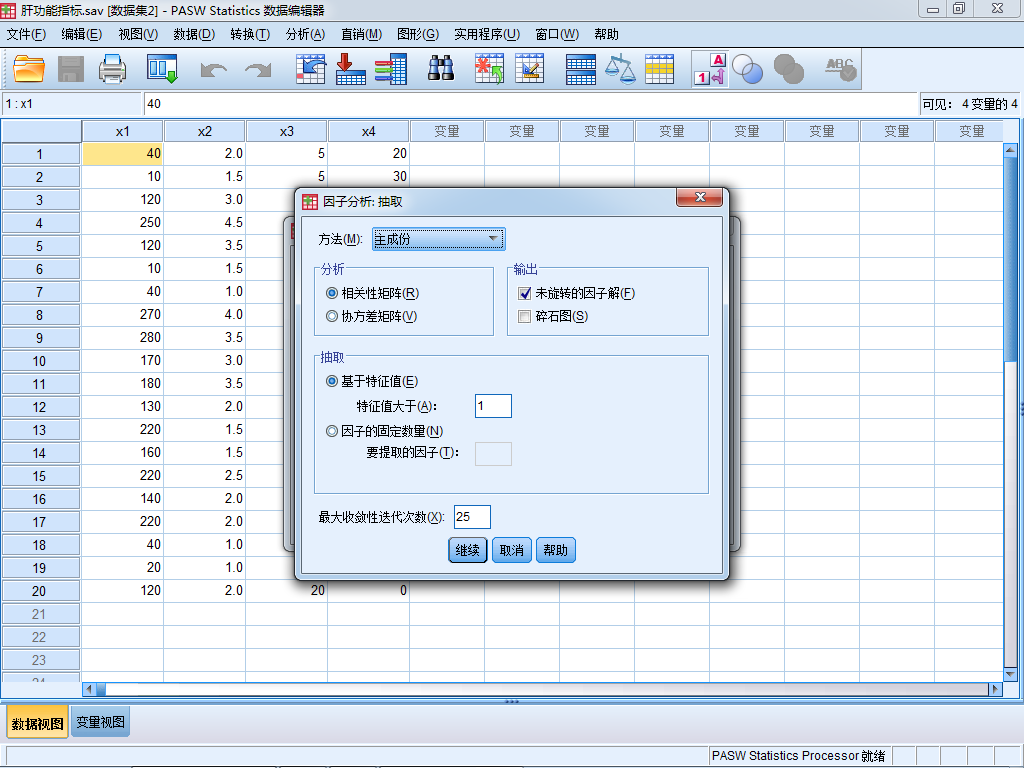
Task: Click the Go to case icon
Action: tap(311, 69)
